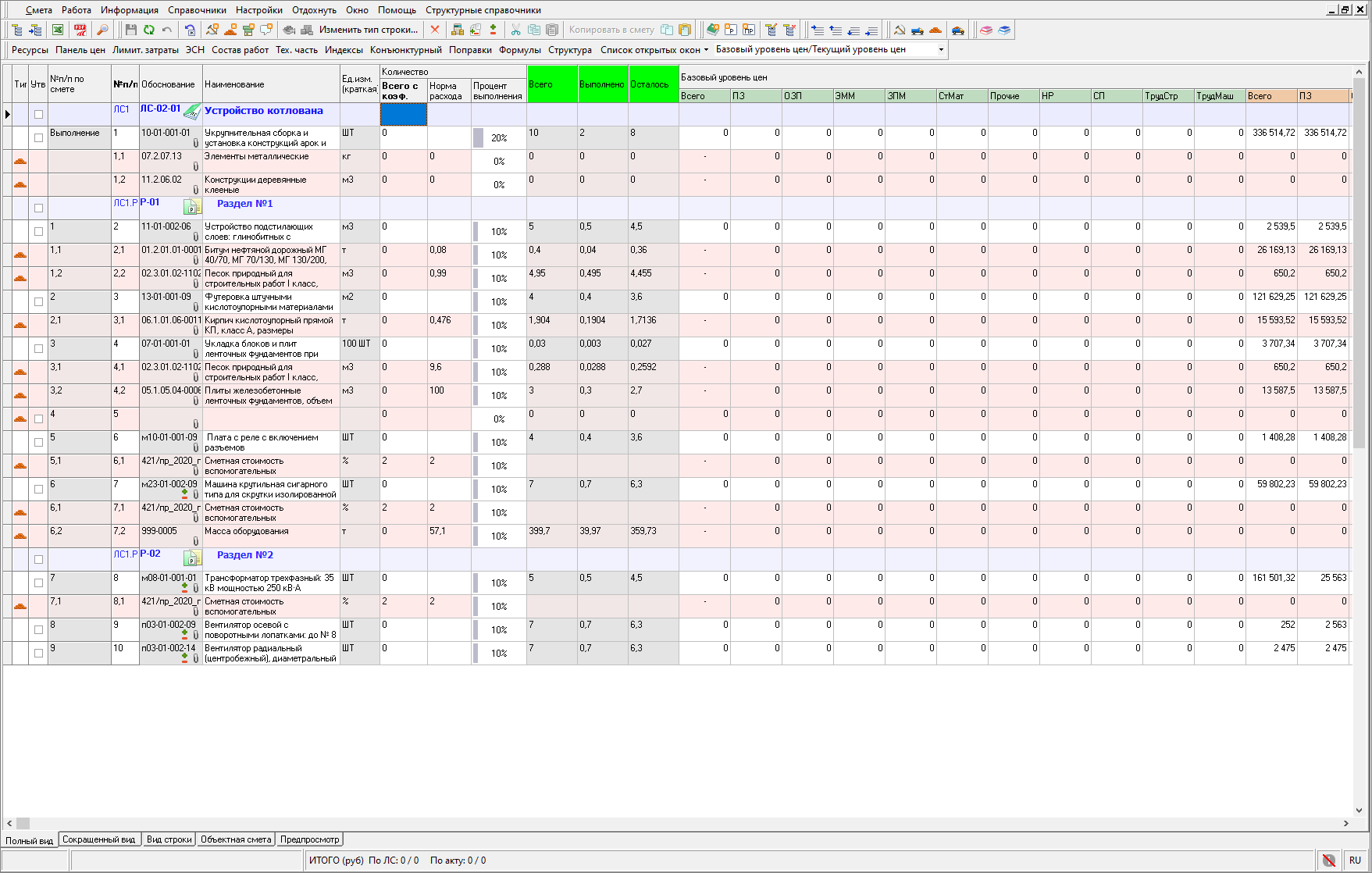Click the 'ПР' document icon
Screen dimensions: 1372x873
[749, 30]
